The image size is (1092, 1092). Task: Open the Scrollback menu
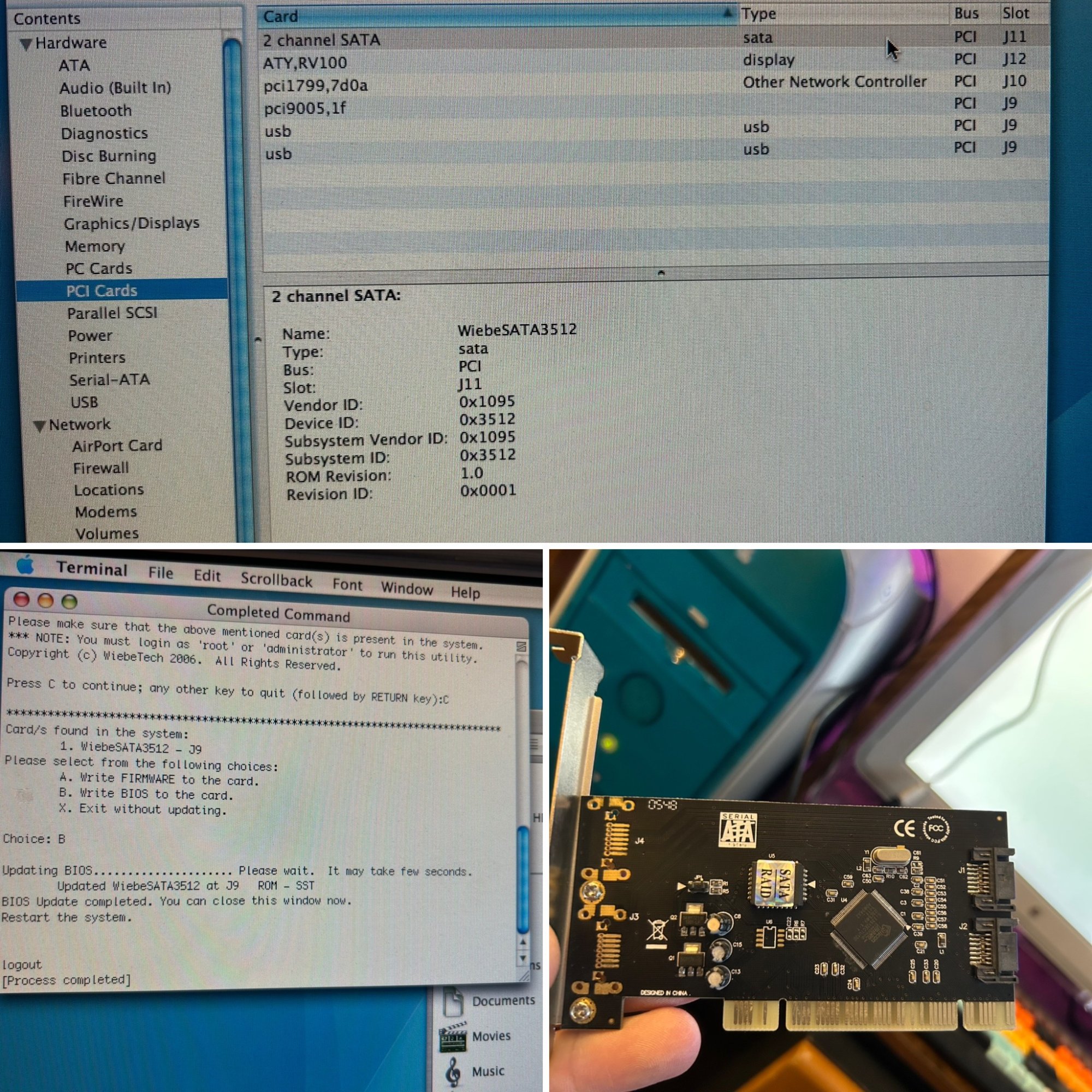[x=276, y=580]
